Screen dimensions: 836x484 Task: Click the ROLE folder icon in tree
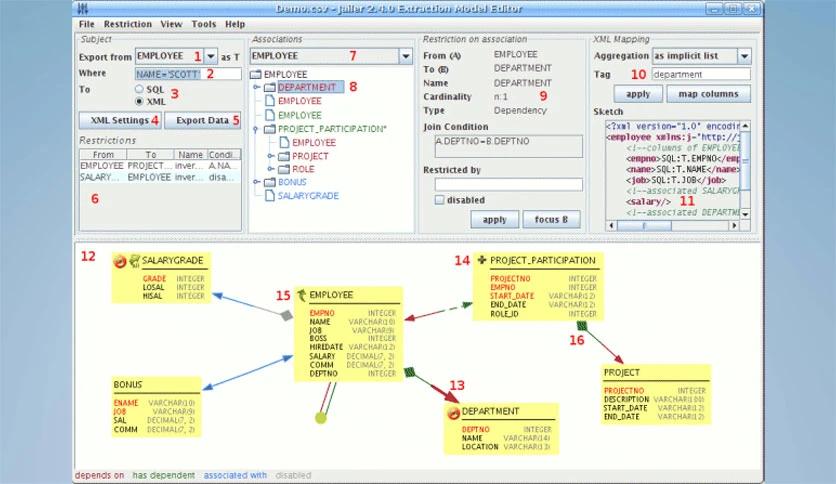(284, 169)
